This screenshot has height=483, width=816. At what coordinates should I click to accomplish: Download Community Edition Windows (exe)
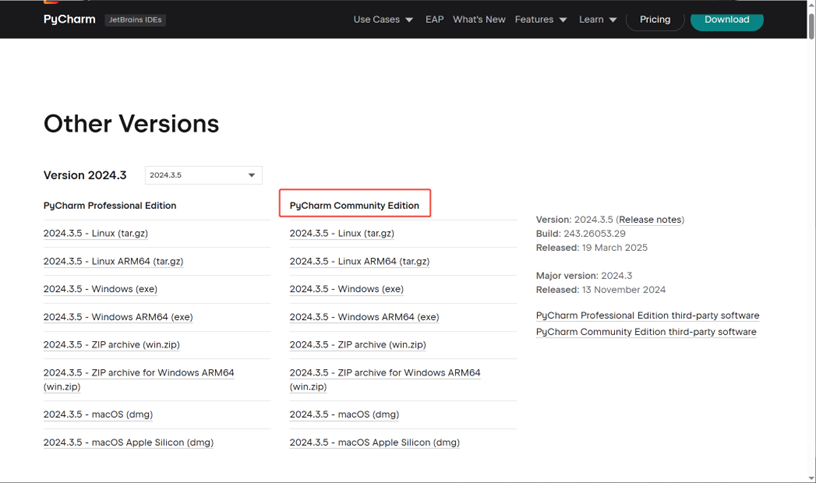346,289
